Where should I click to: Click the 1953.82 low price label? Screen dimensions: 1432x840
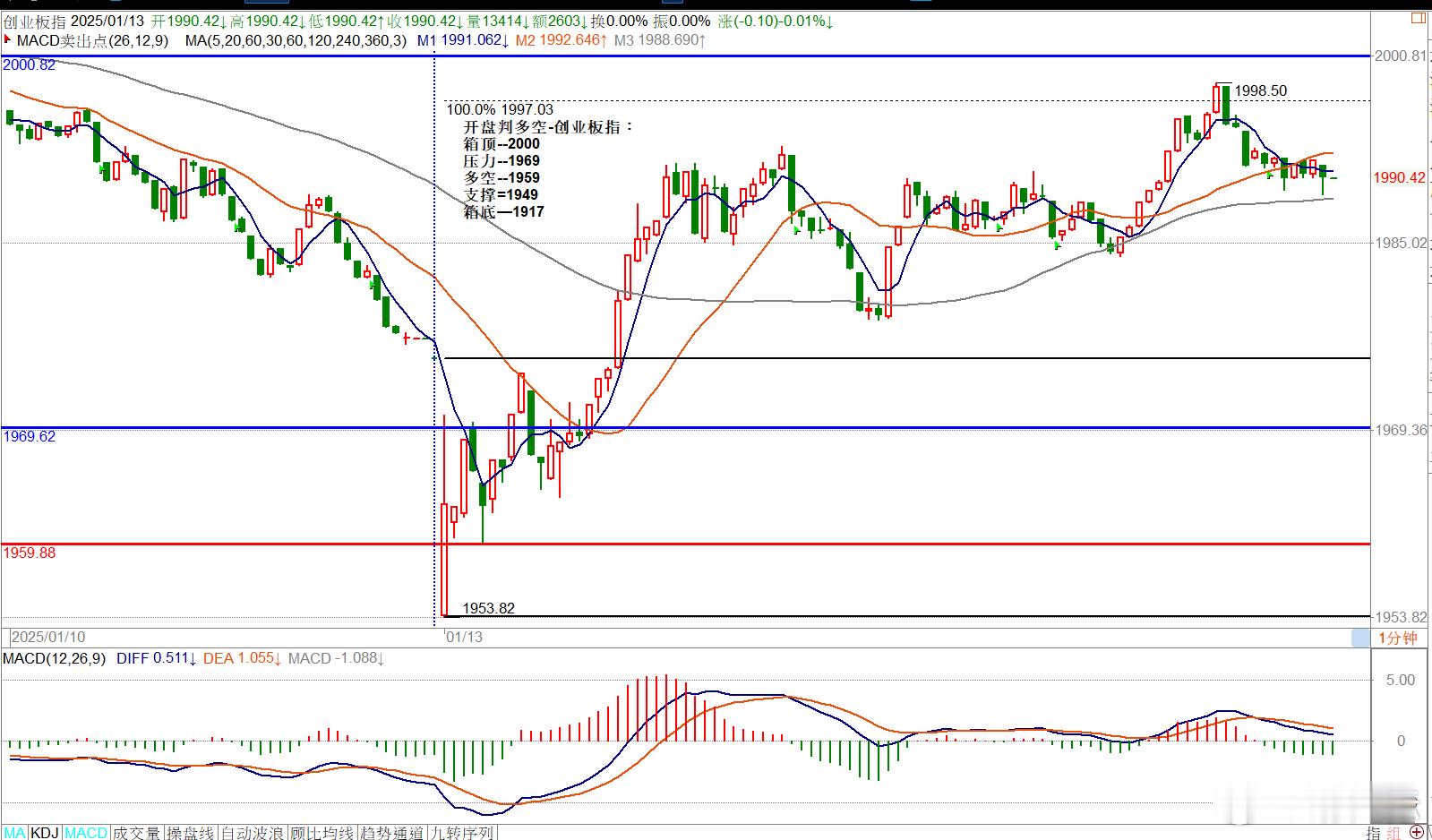pyautogui.click(x=489, y=608)
